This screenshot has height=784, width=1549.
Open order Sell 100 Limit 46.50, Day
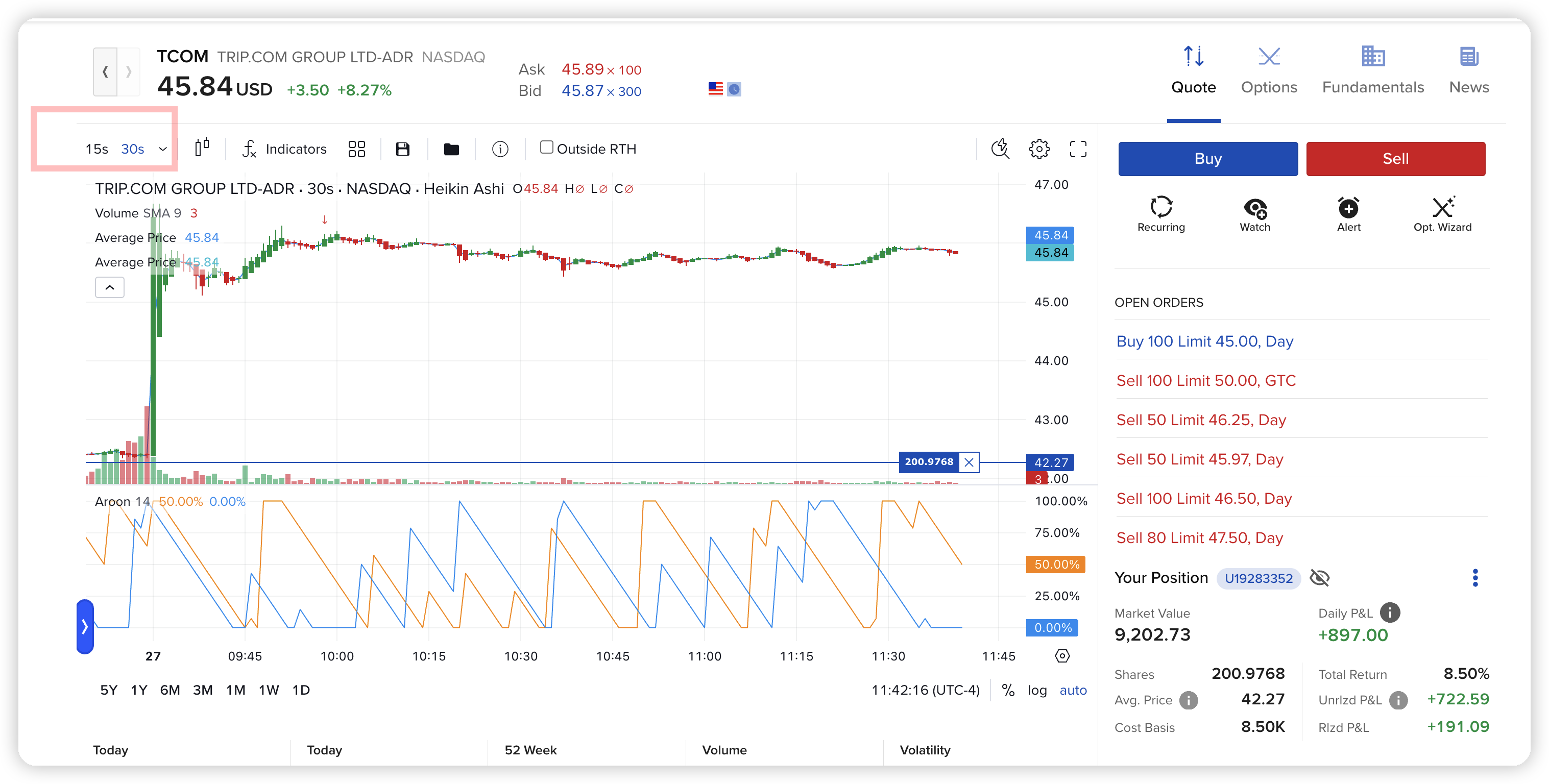(1204, 498)
